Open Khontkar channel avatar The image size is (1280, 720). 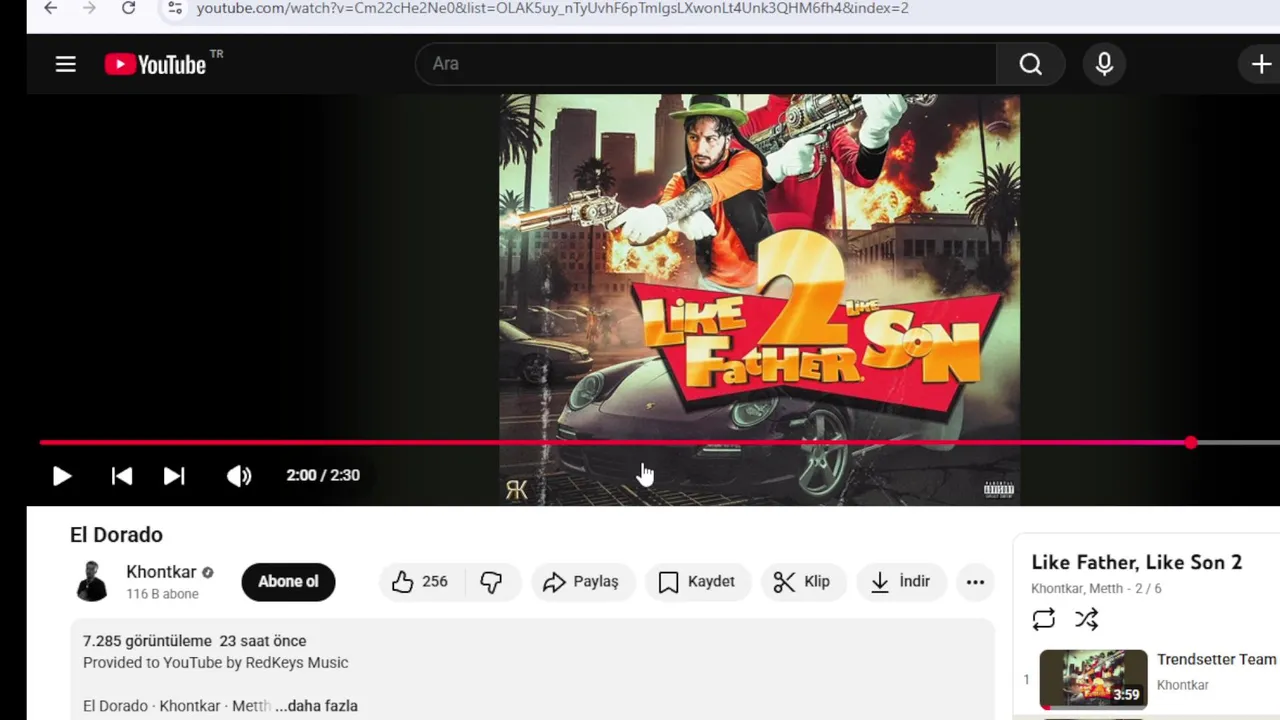(92, 582)
